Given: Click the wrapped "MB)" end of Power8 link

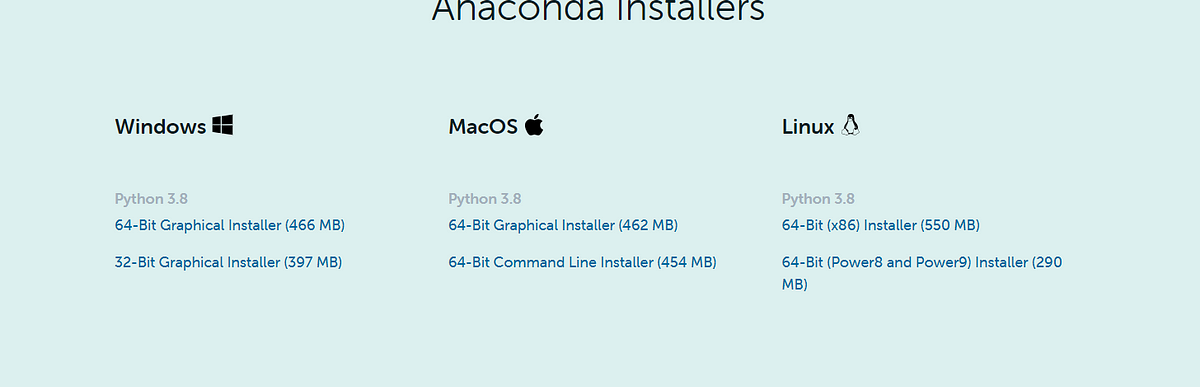Looking at the screenshot, I should point(795,284).
